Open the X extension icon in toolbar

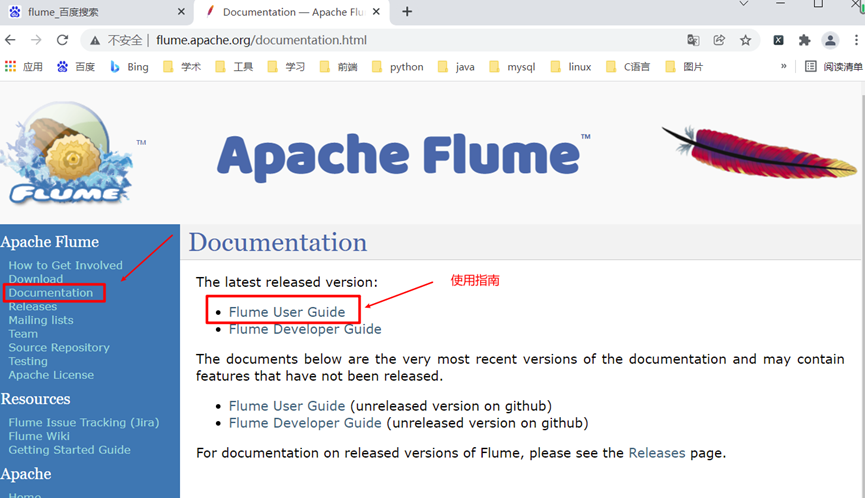[x=778, y=40]
